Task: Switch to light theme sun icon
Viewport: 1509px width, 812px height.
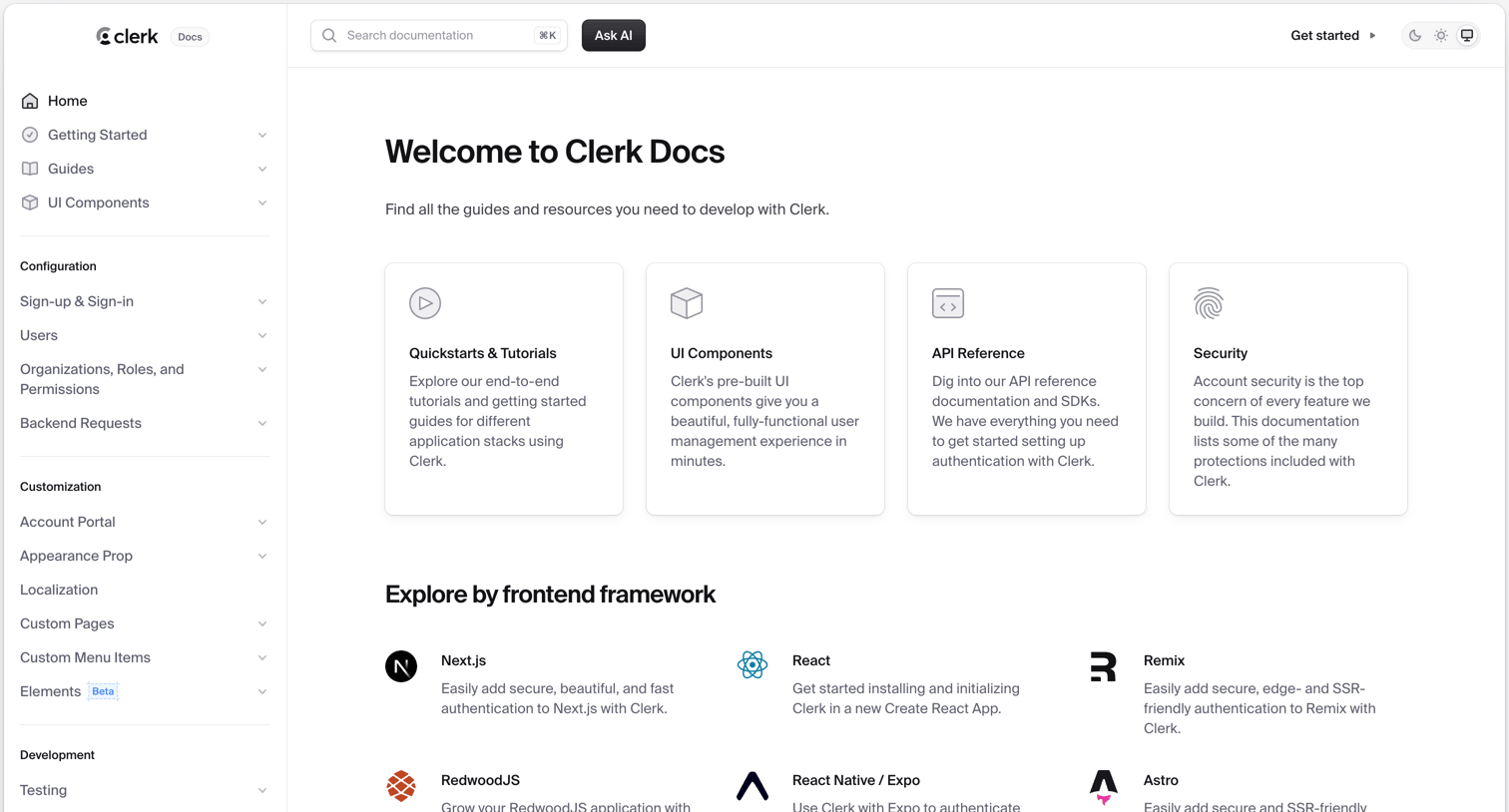Action: coord(1441,35)
